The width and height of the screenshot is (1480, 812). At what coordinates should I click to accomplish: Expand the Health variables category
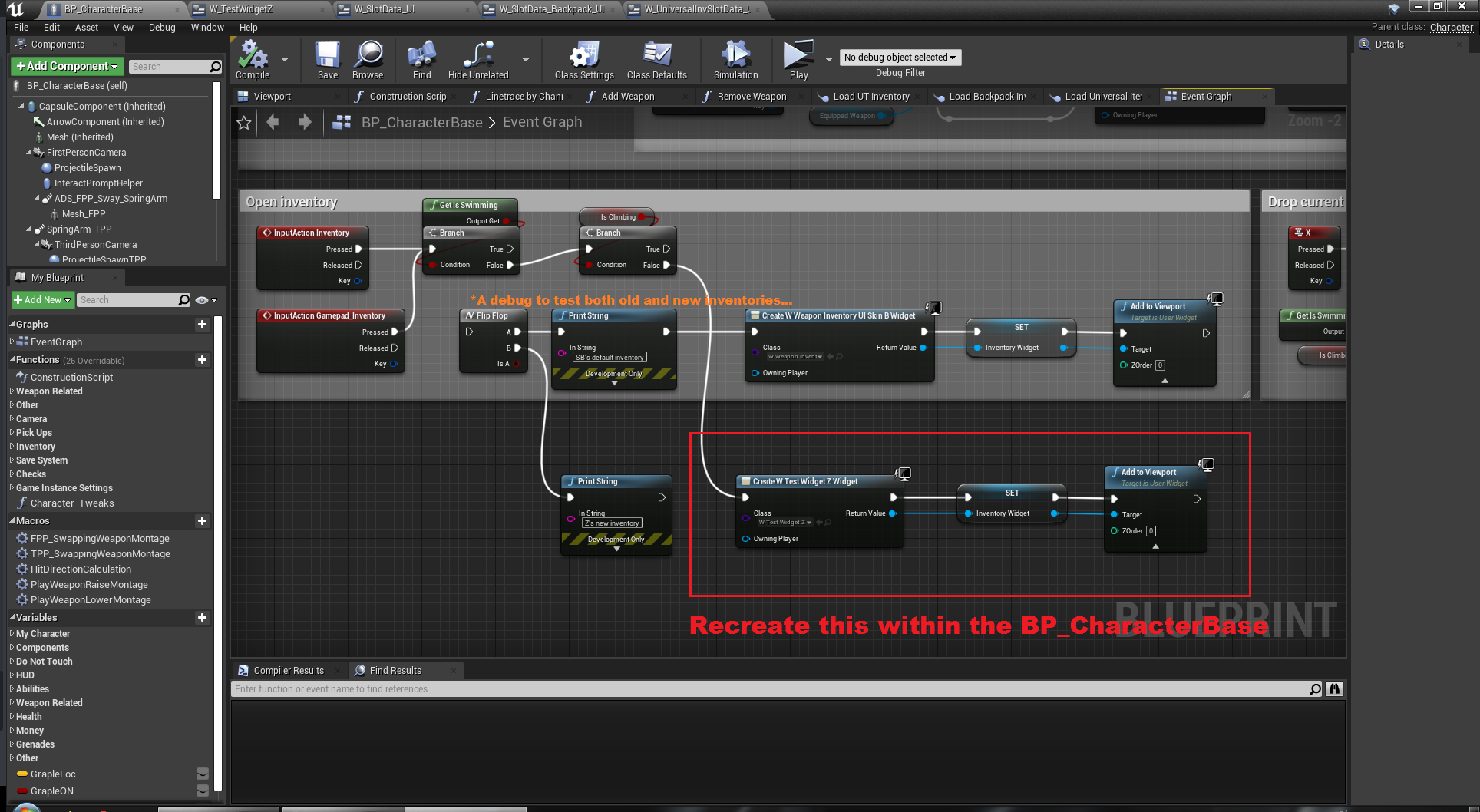[28, 717]
